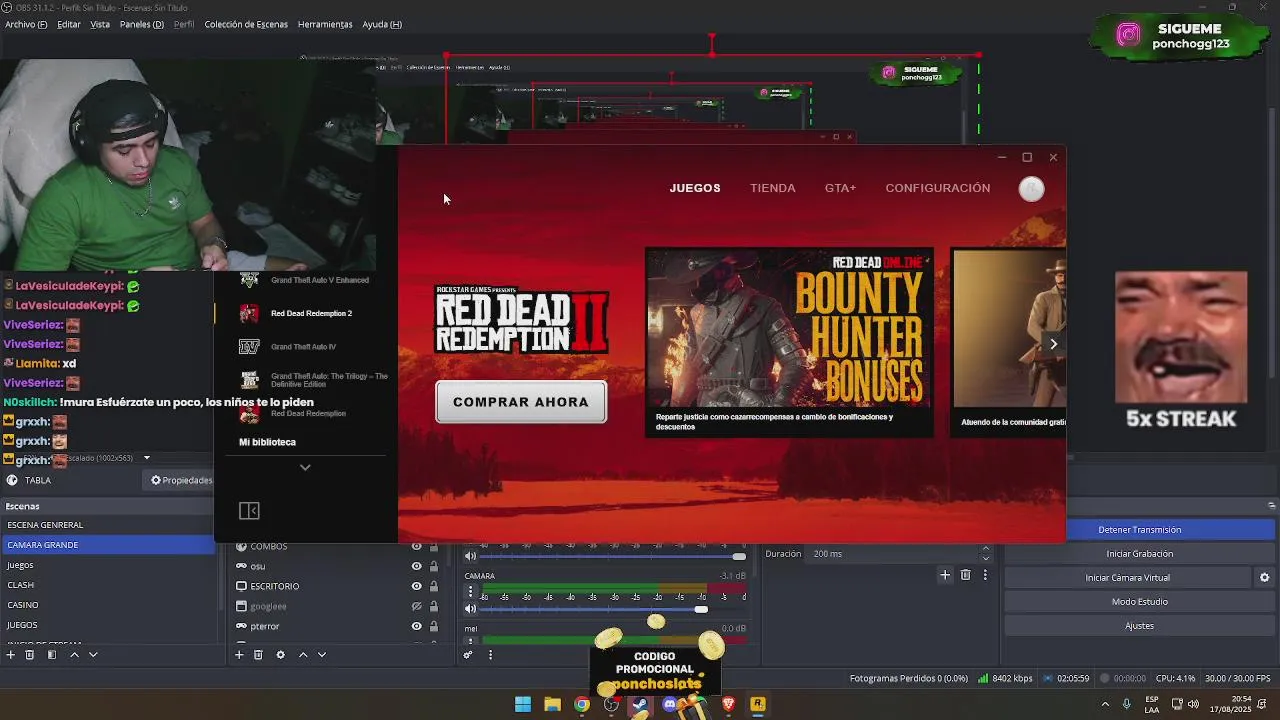Open CAMARA channel three-dot options
1280x720 pixels.
pos(471,592)
